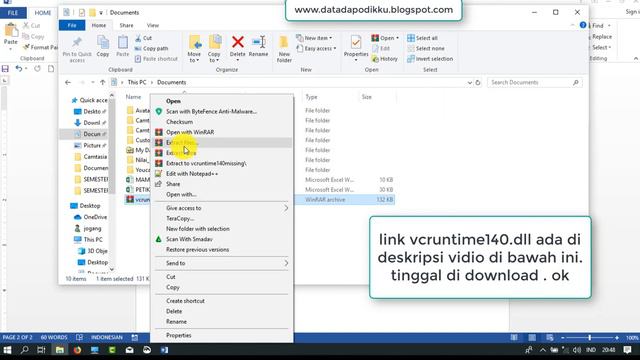Click the Task View taskbar icon

tap(41, 350)
